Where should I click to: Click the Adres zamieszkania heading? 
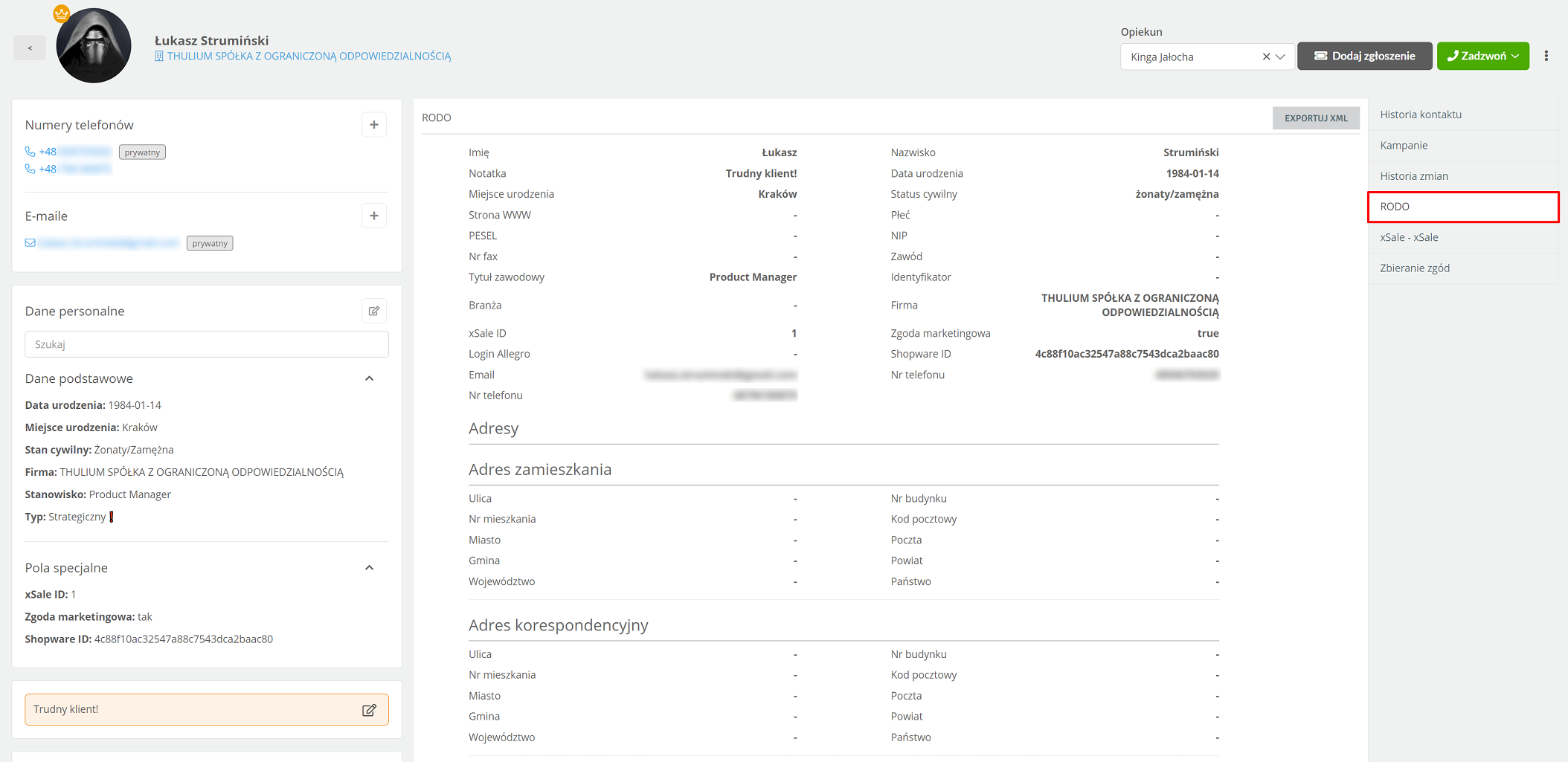(540, 470)
